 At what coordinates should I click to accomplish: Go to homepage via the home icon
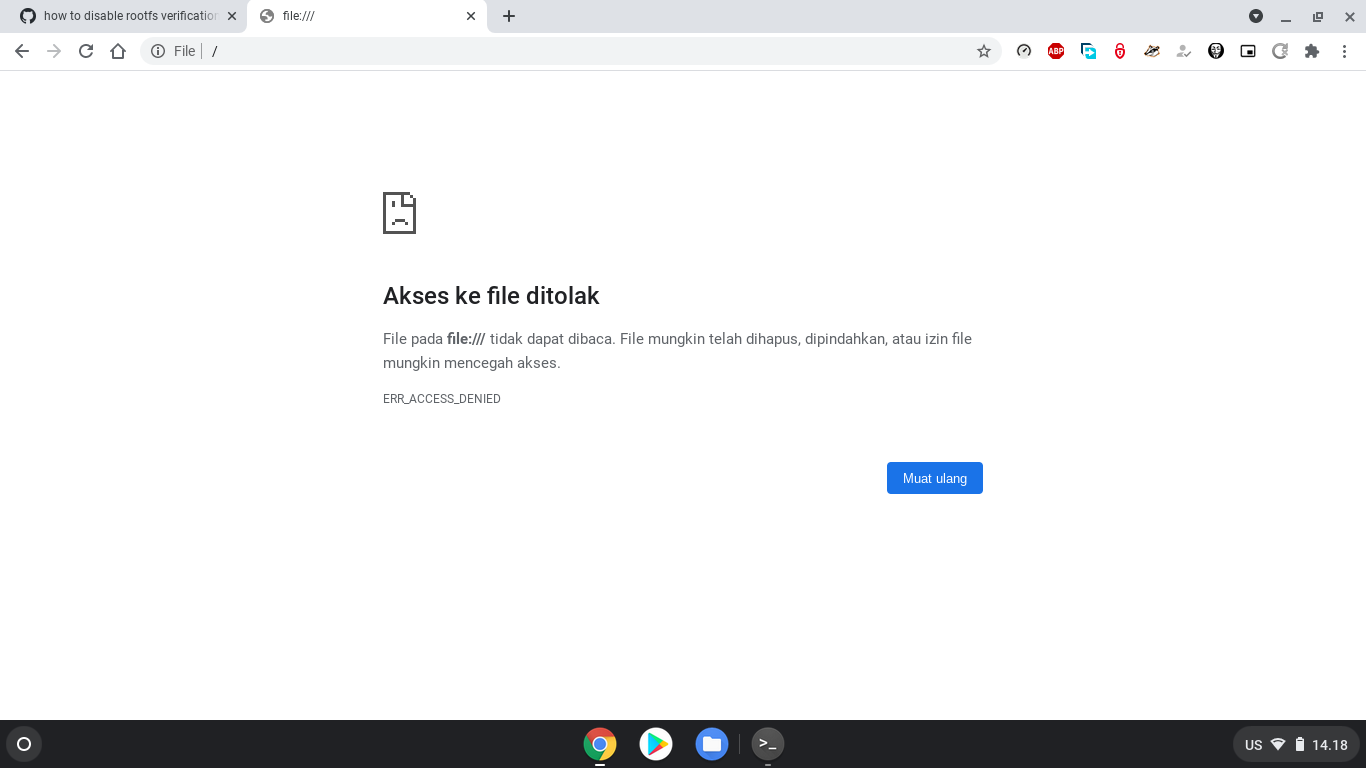point(118,50)
